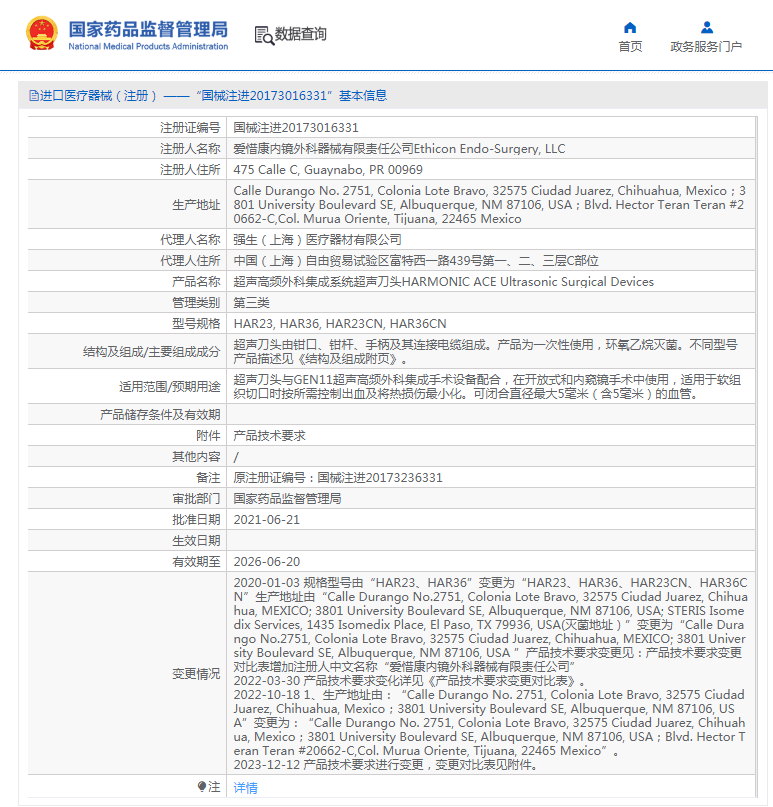Click 审批部门 value 国家药品监督管理局
This screenshot has width=773, height=807.
pyautogui.click(x=287, y=499)
